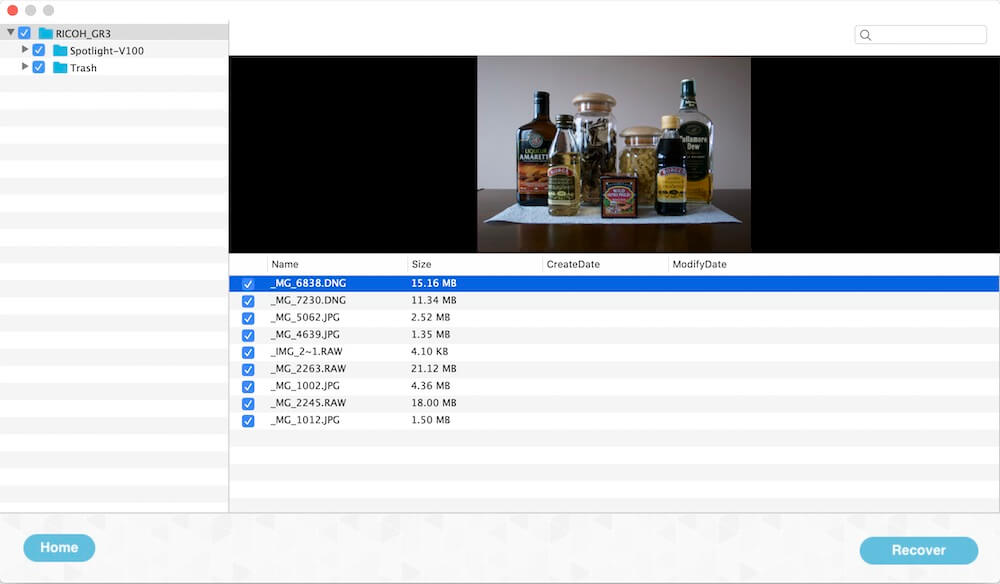Click the 15.16 MB size cell
Image resolution: width=1000 pixels, height=584 pixels.
(x=434, y=283)
